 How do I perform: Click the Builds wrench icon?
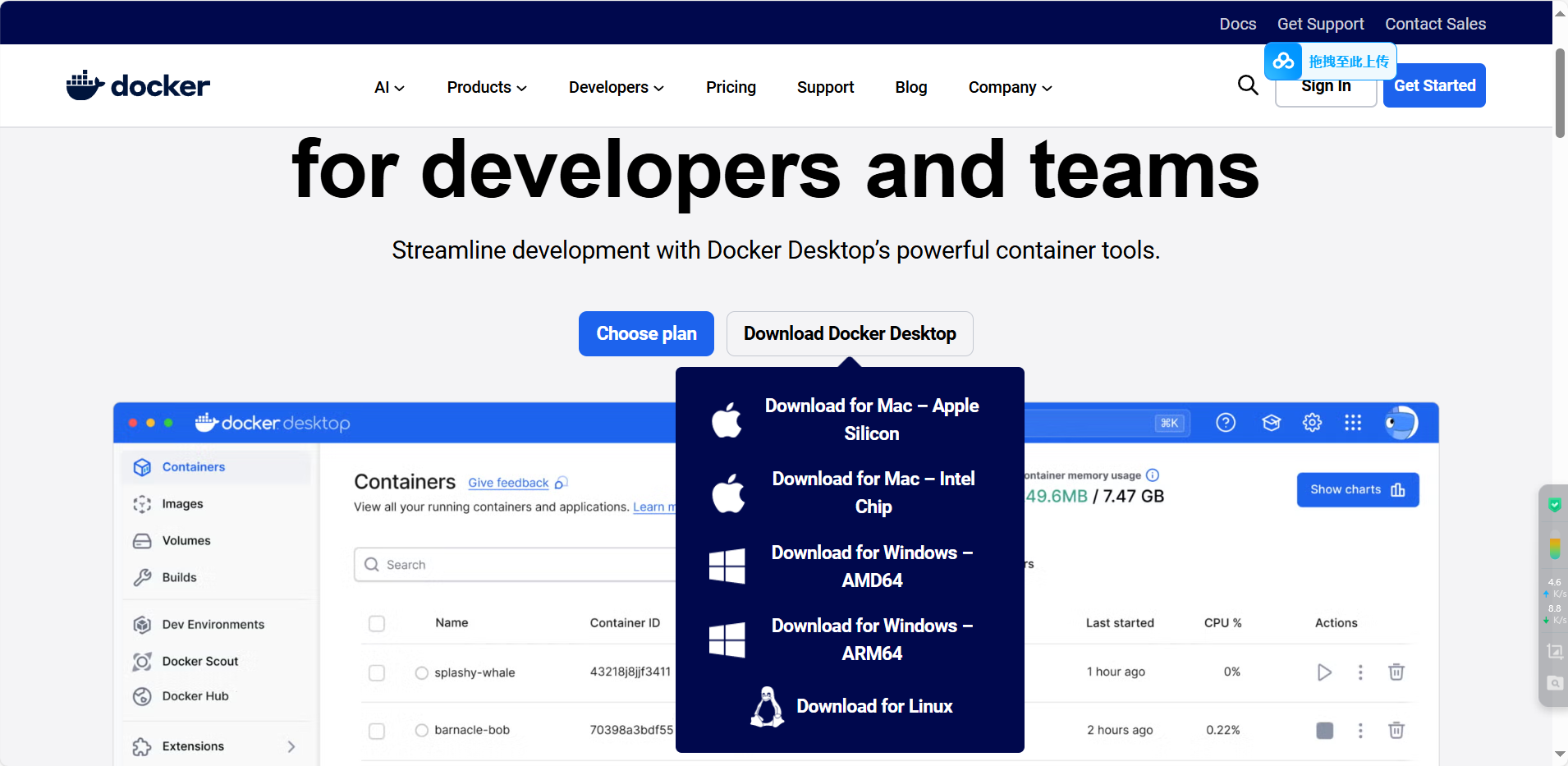click(x=142, y=578)
